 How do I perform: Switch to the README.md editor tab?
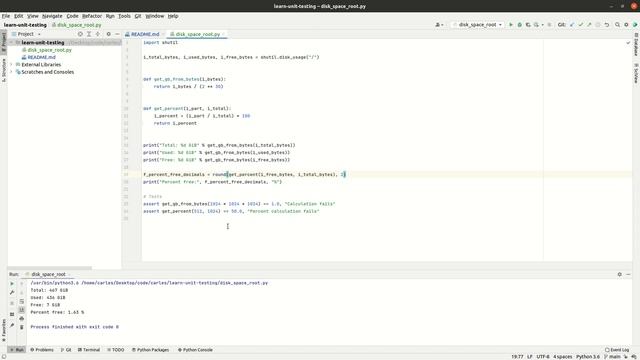(x=145, y=34)
